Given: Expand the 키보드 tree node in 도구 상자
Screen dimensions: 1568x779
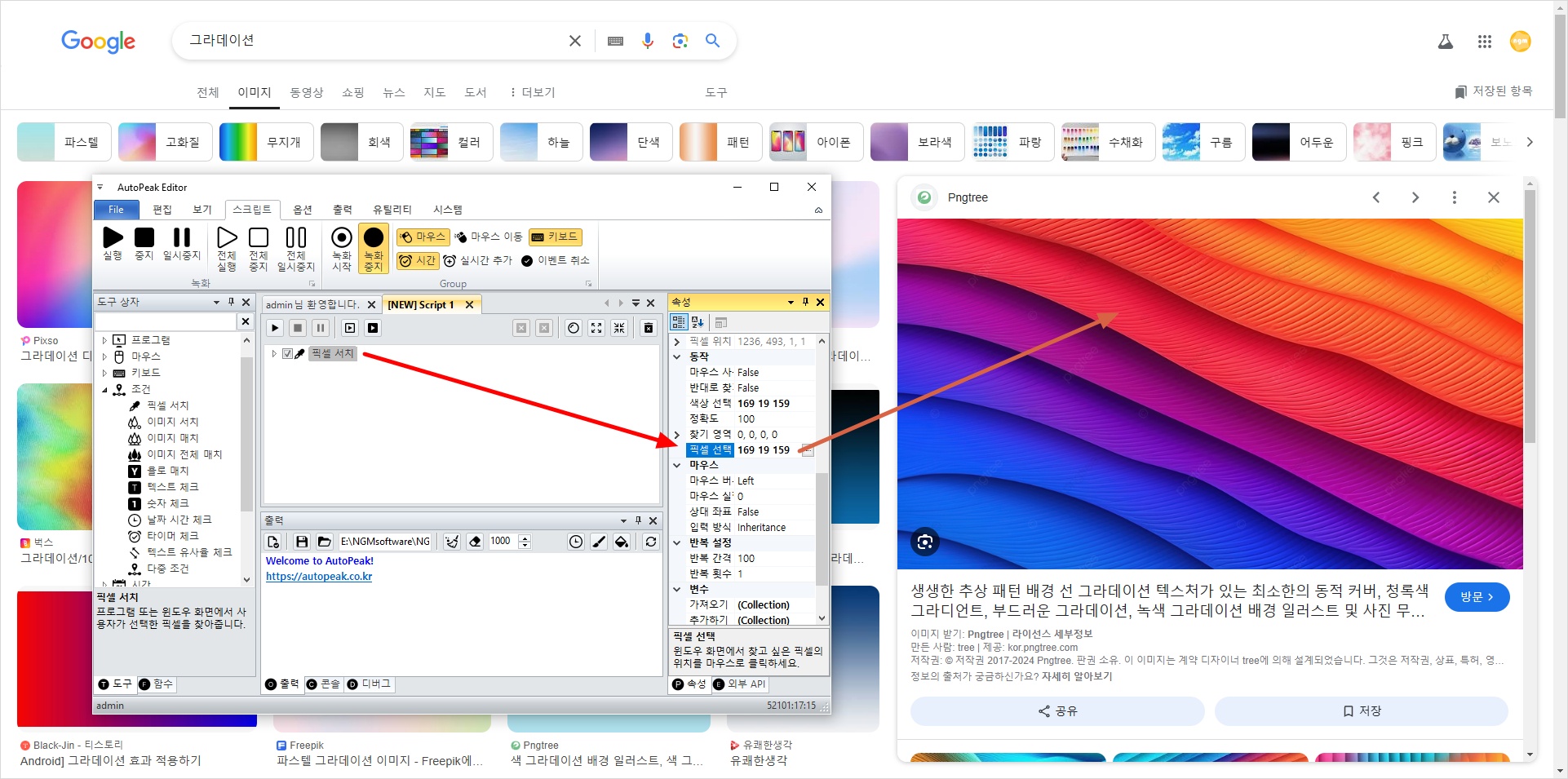Looking at the screenshot, I should pos(104,373).
